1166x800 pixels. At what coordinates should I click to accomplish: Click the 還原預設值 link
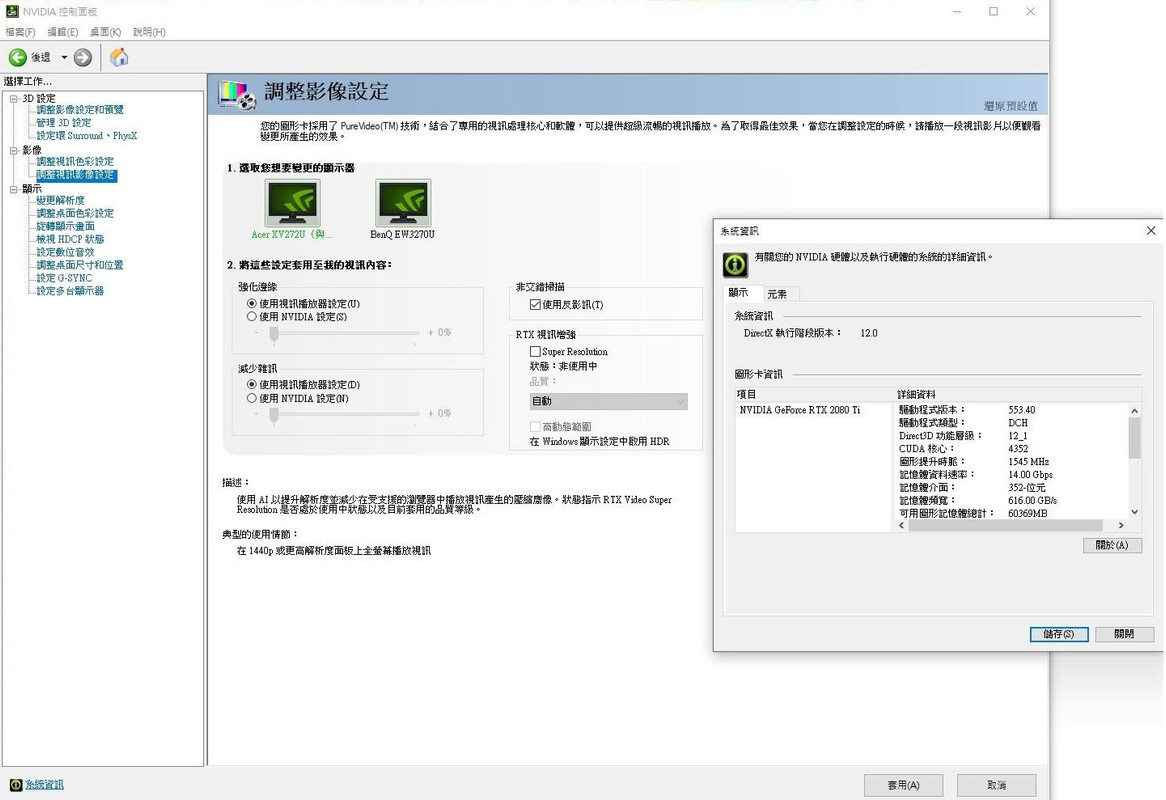coord(1011,106)
